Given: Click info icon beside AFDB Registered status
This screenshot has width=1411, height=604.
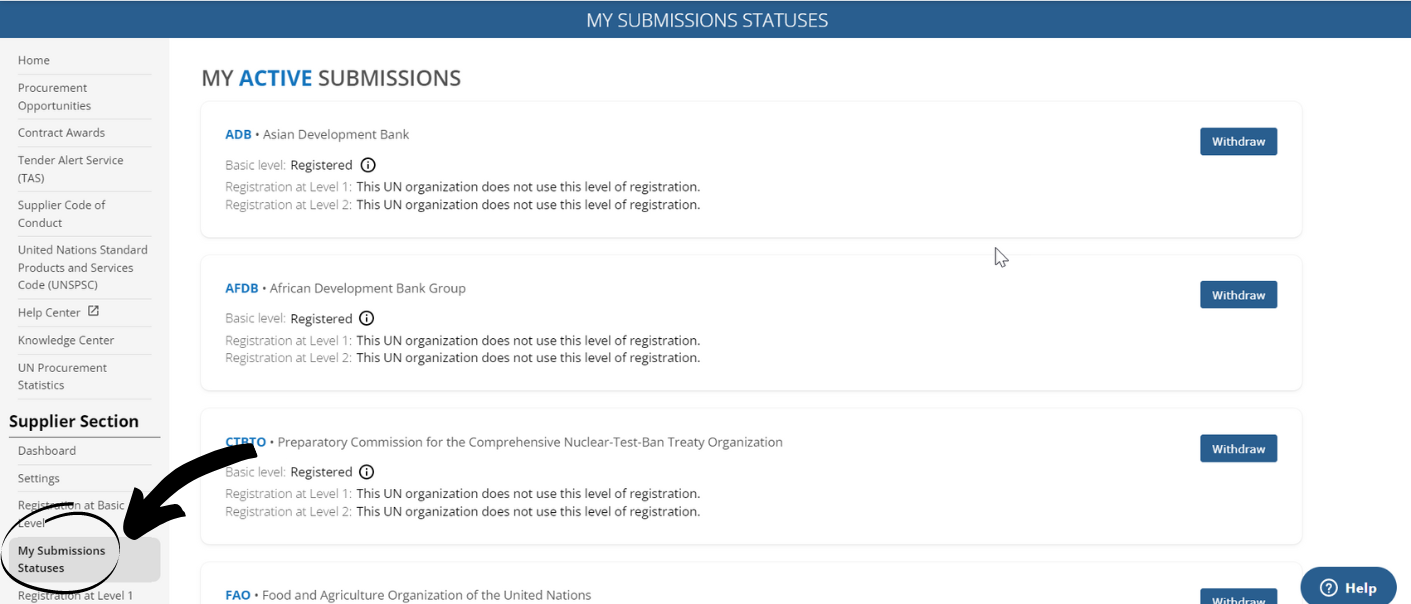Looking at the screenshot, I should click(x=367, y=318).
